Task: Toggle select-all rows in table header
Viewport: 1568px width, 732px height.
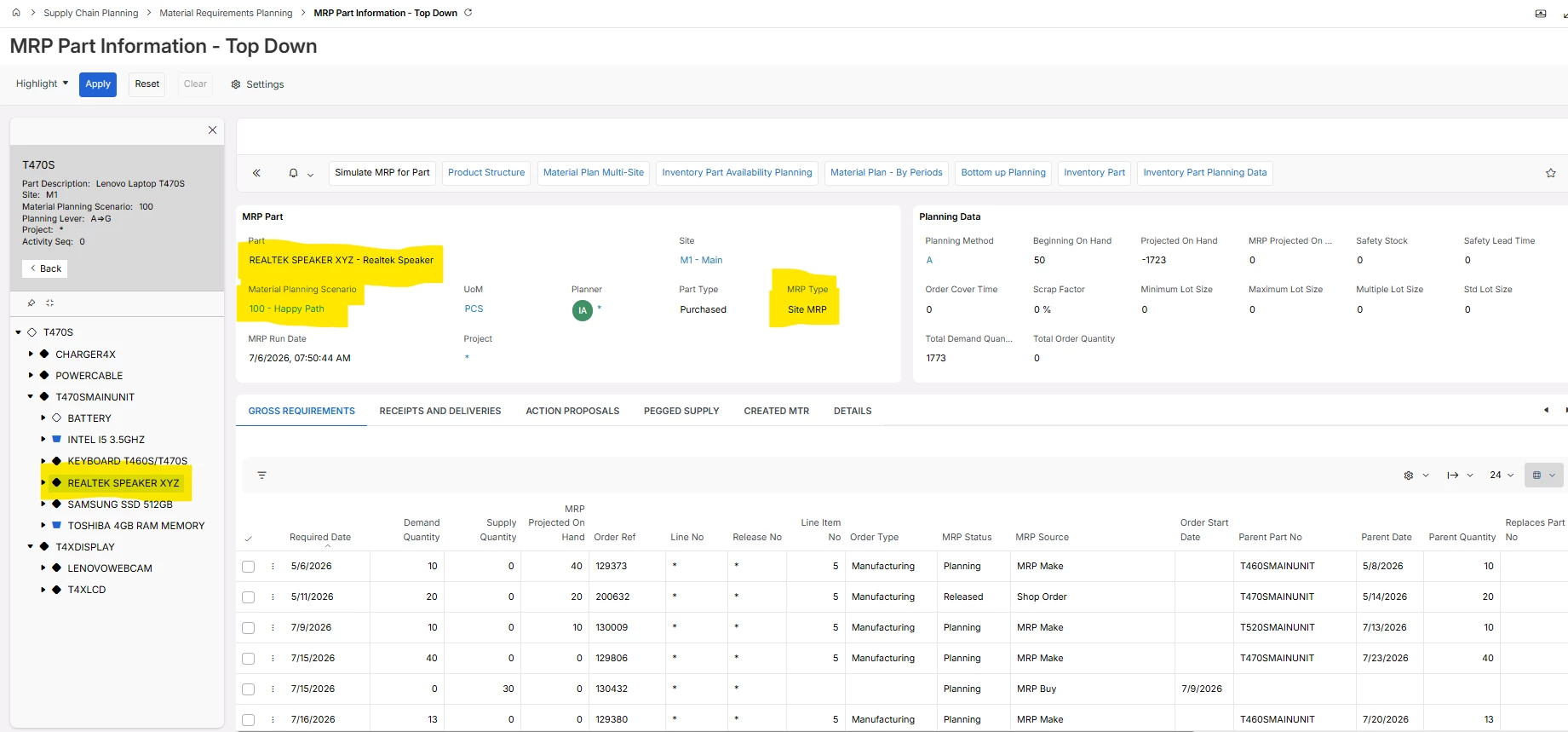Action: [x=249, y=539]
